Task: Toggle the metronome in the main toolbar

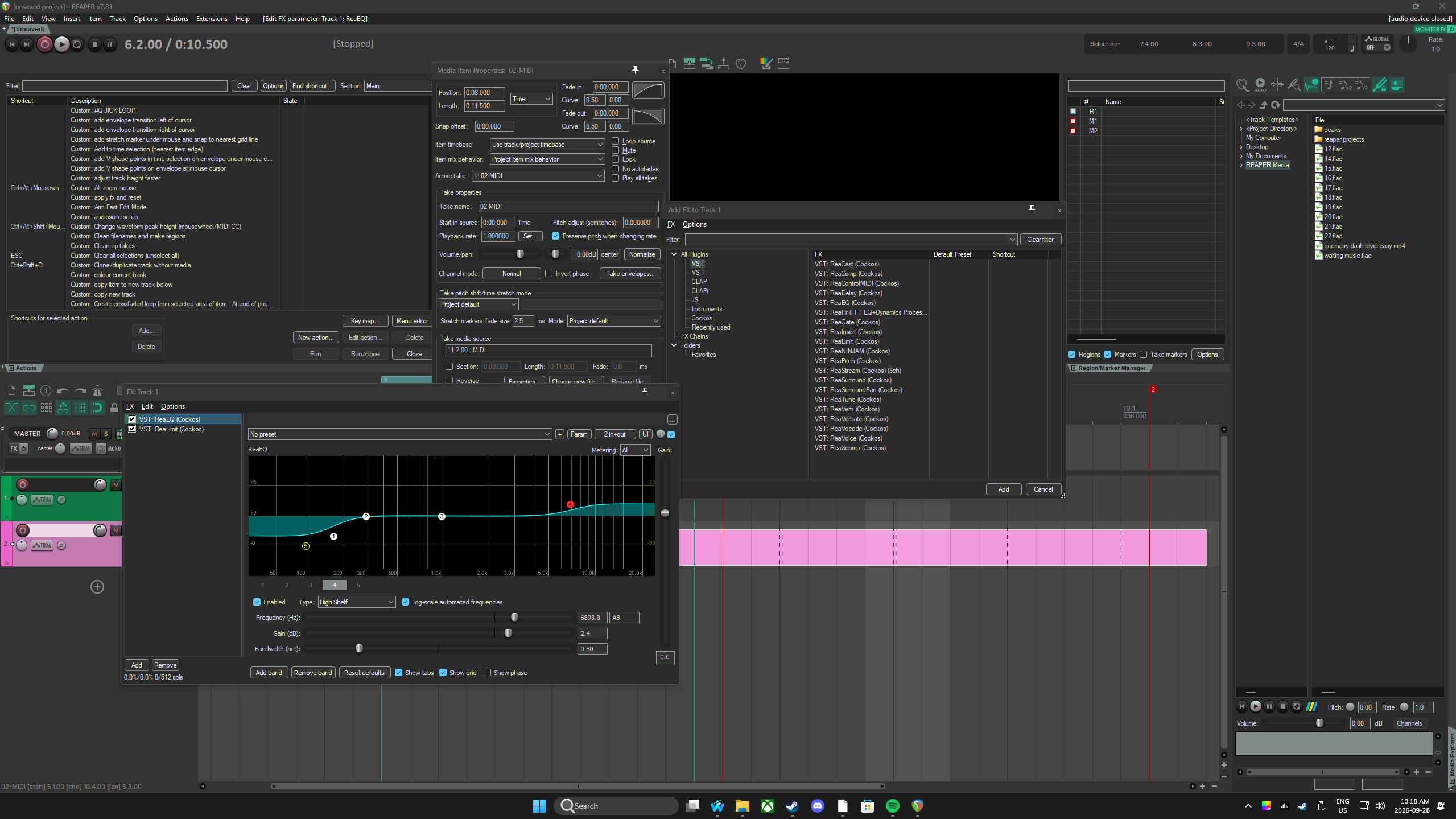Action: 97,390
